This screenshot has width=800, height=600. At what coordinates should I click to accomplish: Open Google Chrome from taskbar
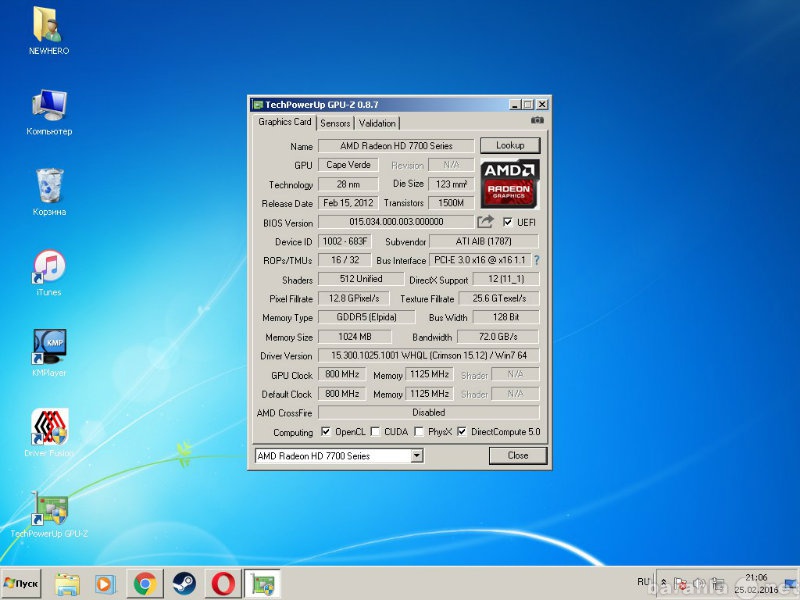[145, 584]
